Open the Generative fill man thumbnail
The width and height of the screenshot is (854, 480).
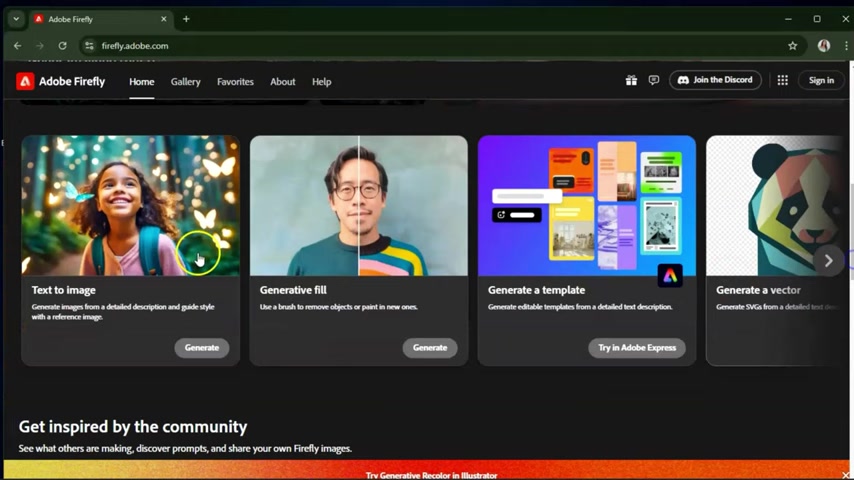pos(359,205)
